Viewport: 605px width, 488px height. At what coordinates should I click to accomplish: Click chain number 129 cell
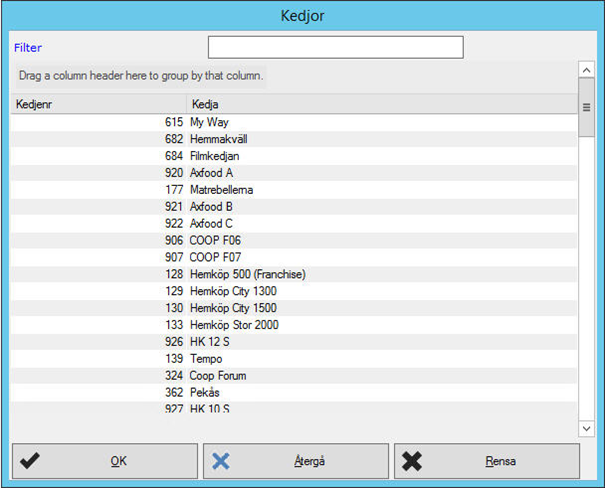coord(98,291)
